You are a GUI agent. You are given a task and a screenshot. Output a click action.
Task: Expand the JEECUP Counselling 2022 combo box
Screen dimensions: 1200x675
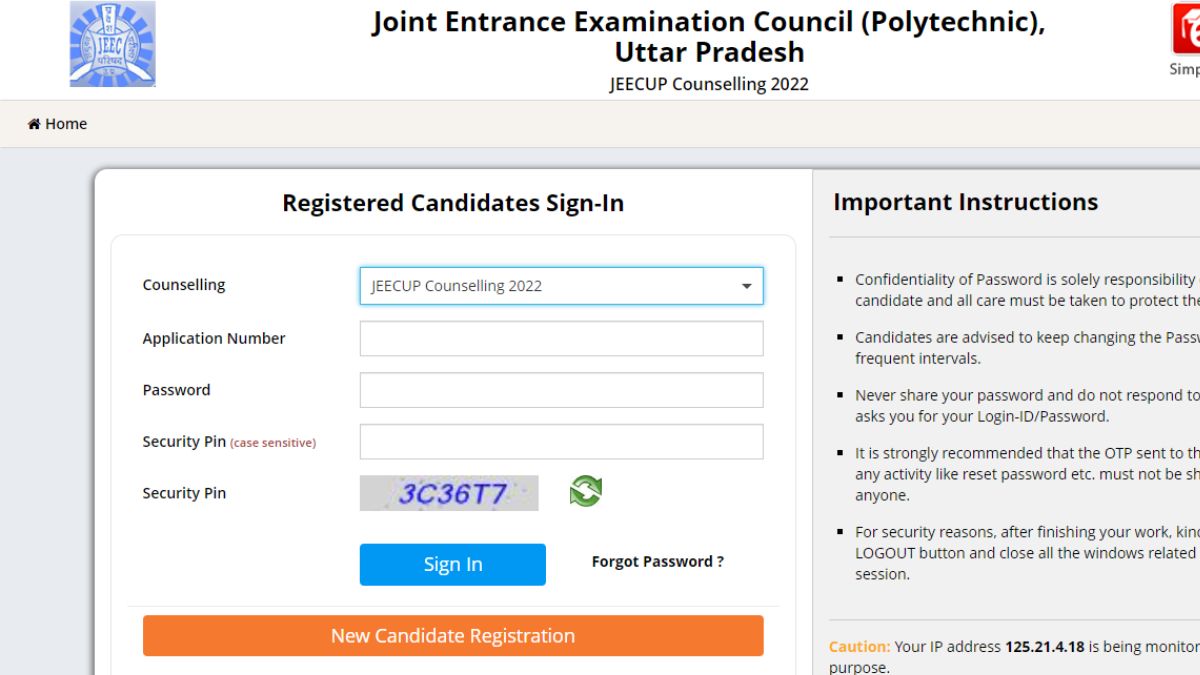pos(560,286)
